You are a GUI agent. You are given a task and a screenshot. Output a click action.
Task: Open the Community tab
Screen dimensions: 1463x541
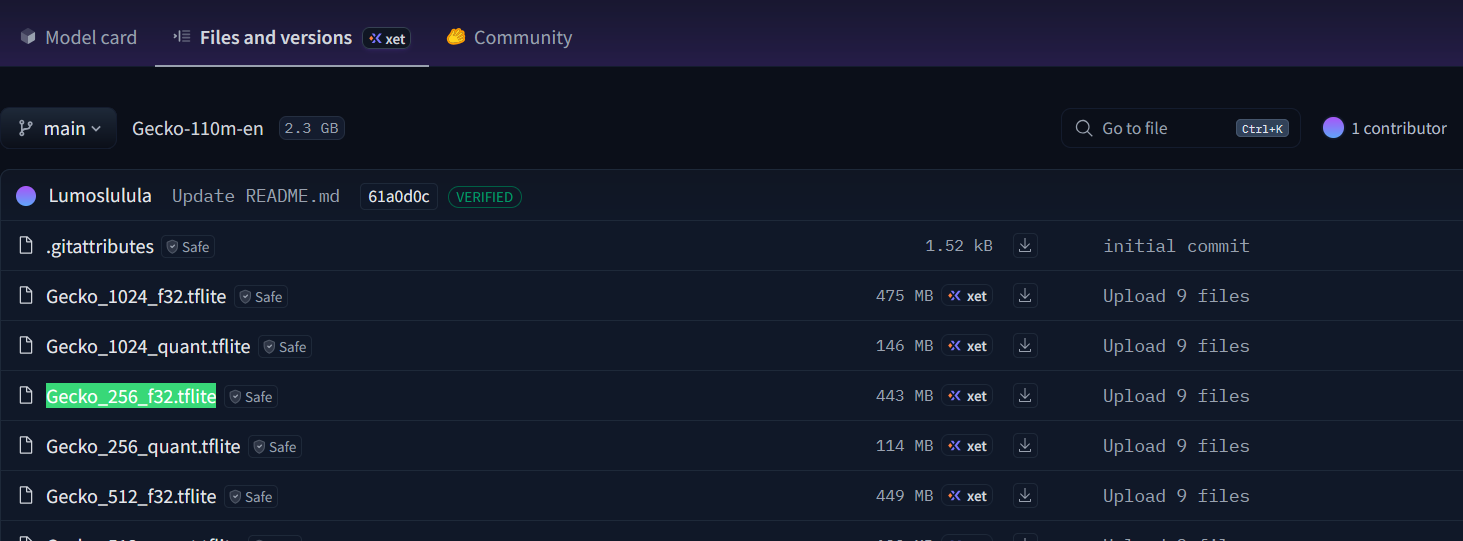point(509,38)
